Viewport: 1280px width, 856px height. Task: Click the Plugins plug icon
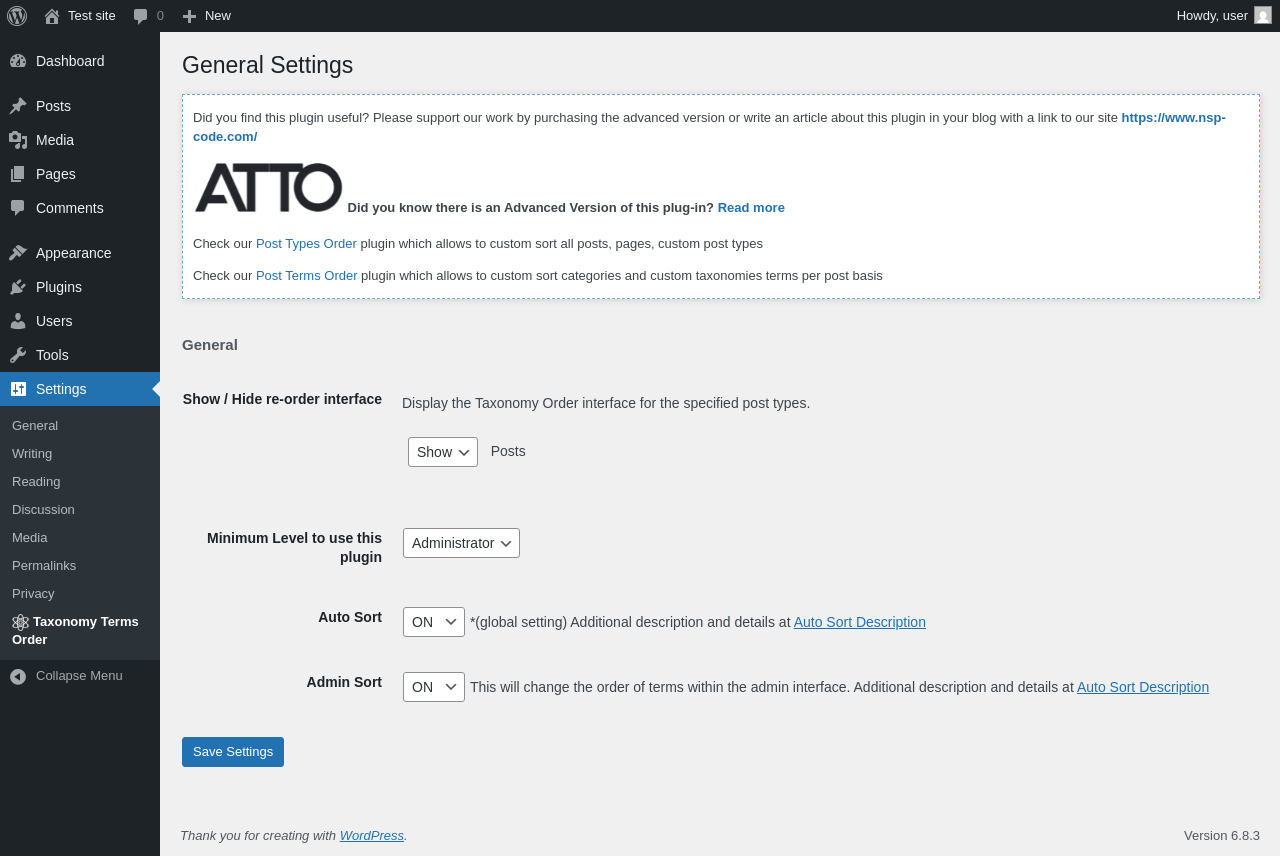[x=18, y=287]
